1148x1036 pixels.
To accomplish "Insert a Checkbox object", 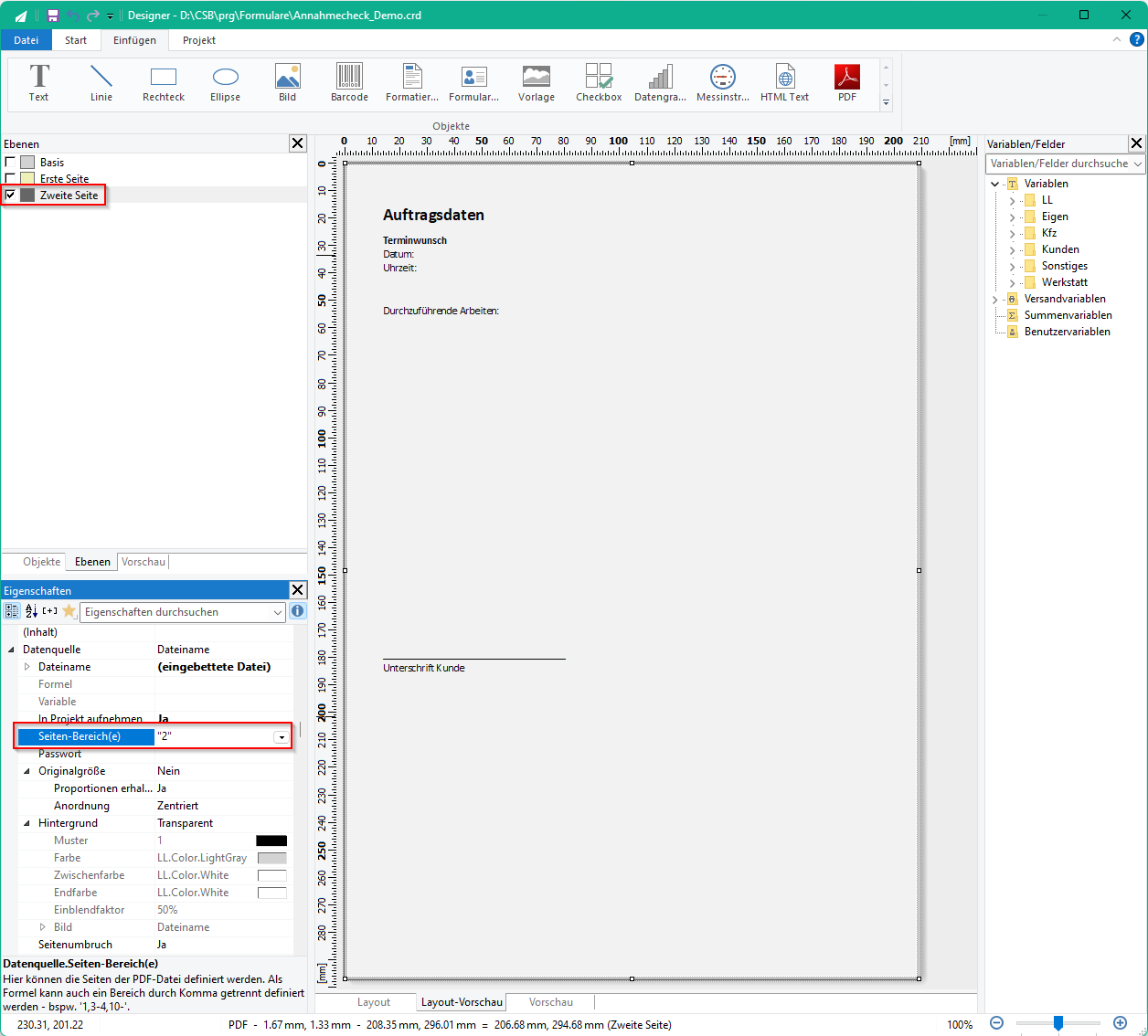I will tap(599, 83).
